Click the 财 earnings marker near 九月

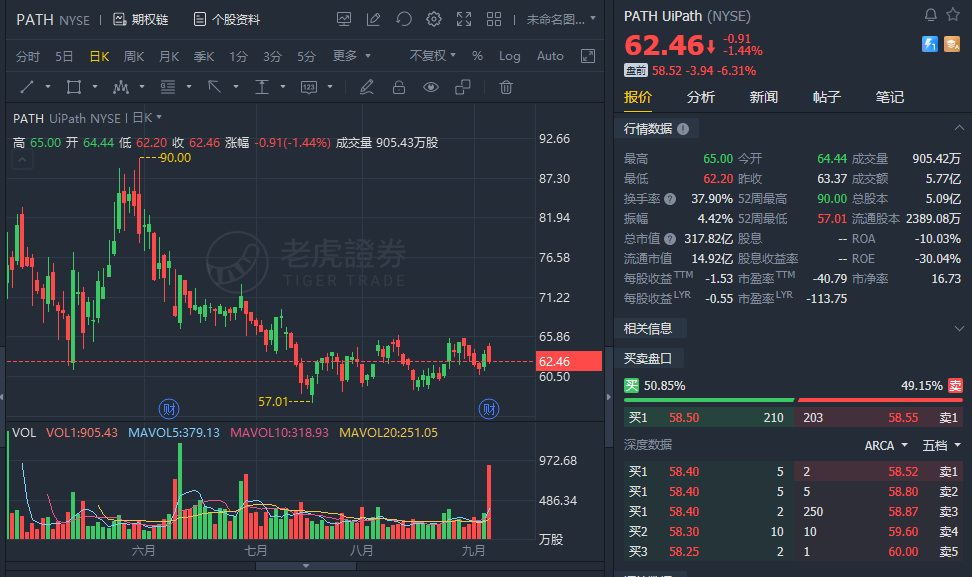[x=489, y=409]
